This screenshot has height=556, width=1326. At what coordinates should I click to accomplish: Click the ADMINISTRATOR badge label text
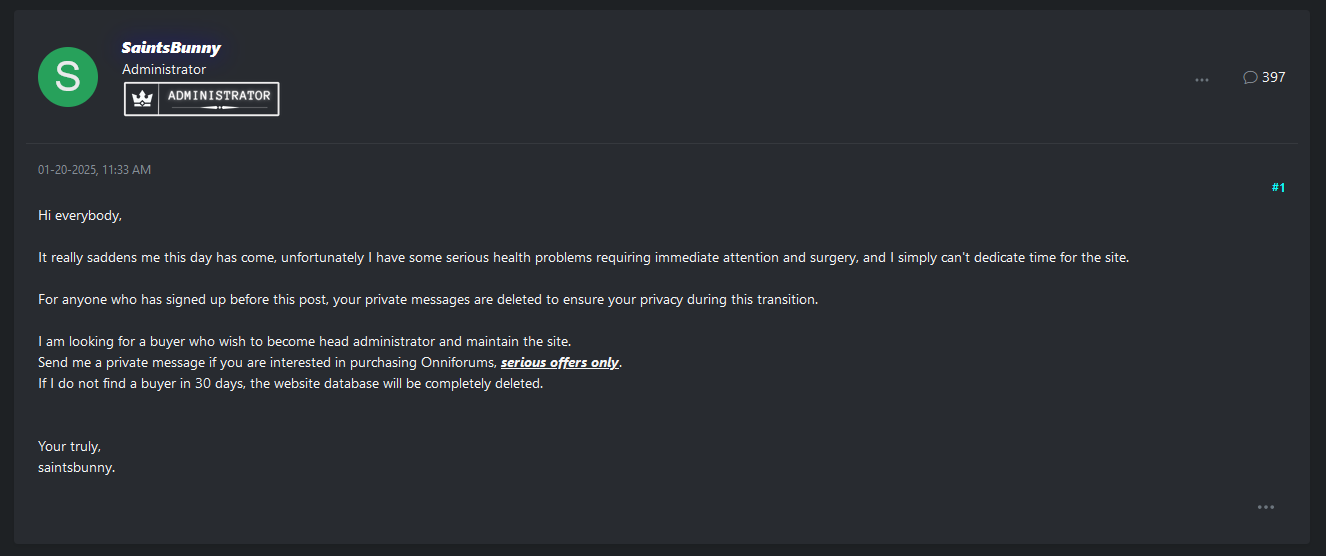219,97
